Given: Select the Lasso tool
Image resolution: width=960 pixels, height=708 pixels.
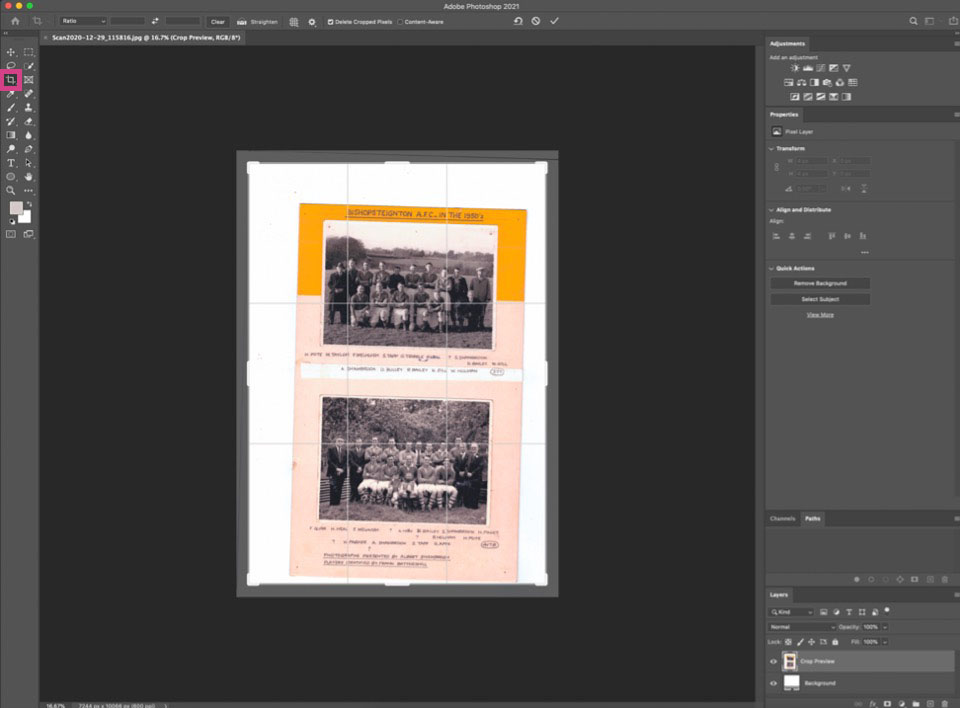Looking at the screenshot, I should tap(11, 66).
